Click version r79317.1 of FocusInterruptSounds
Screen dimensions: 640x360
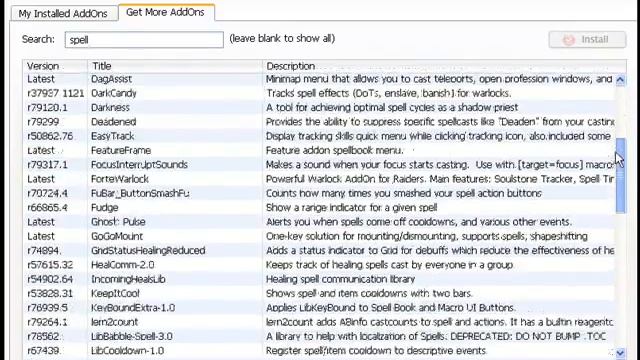(x=47, y=165)
